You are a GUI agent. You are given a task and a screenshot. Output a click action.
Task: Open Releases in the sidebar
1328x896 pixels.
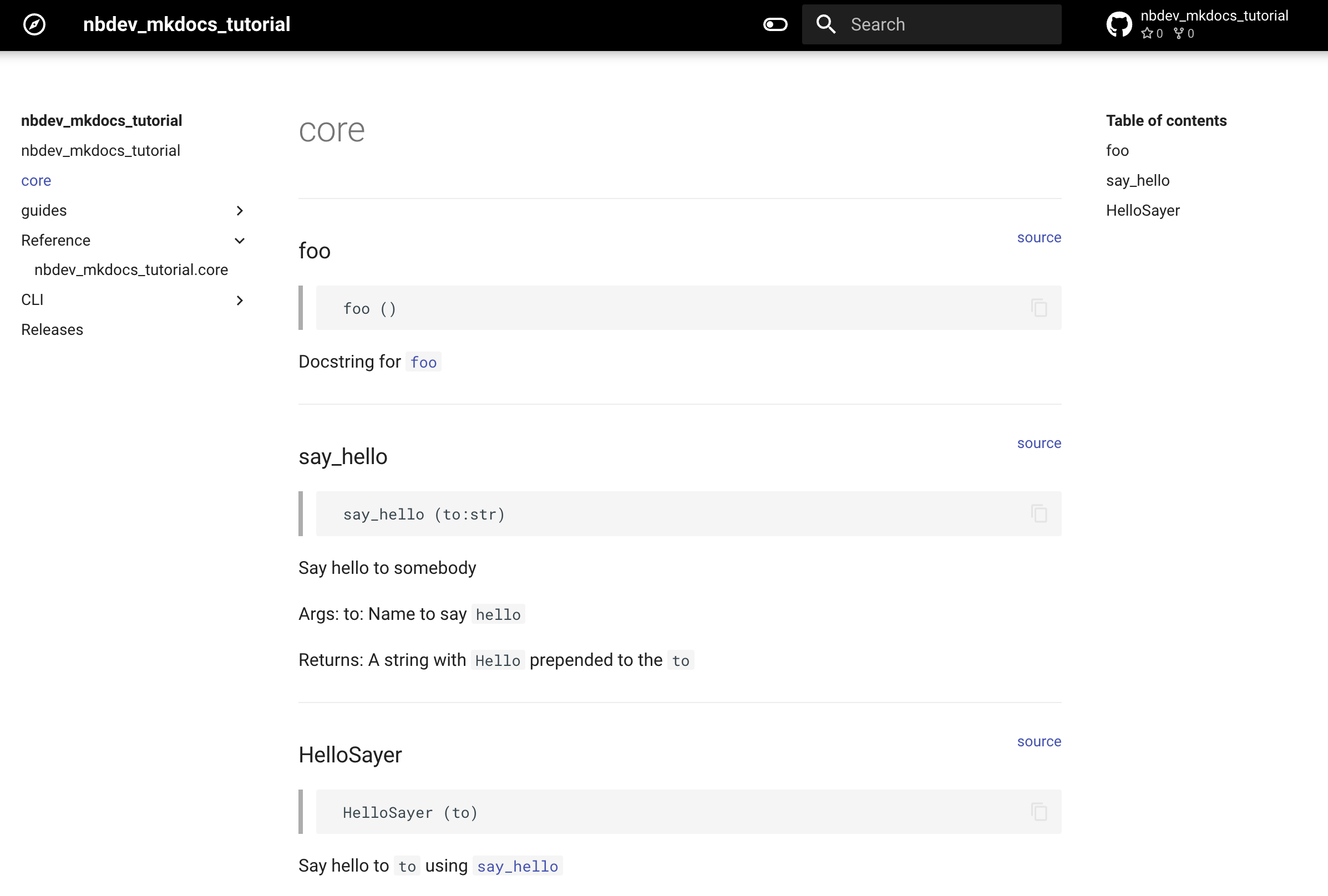point(52,329)
